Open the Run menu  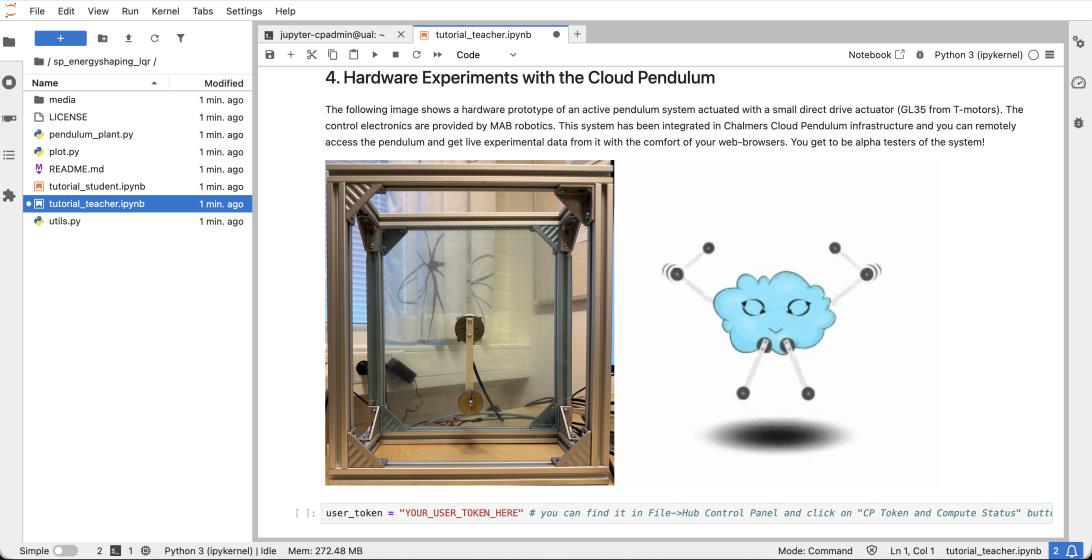click(x=130, y=11)
